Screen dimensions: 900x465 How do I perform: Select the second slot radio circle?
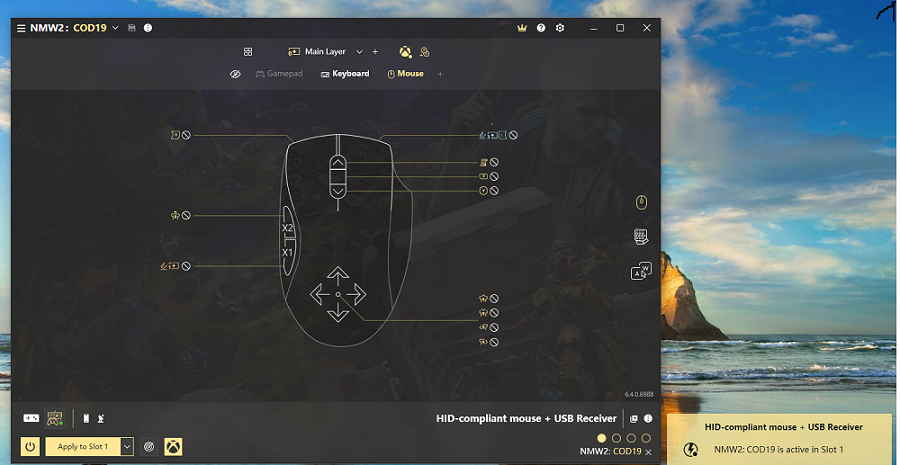(616, 438)
